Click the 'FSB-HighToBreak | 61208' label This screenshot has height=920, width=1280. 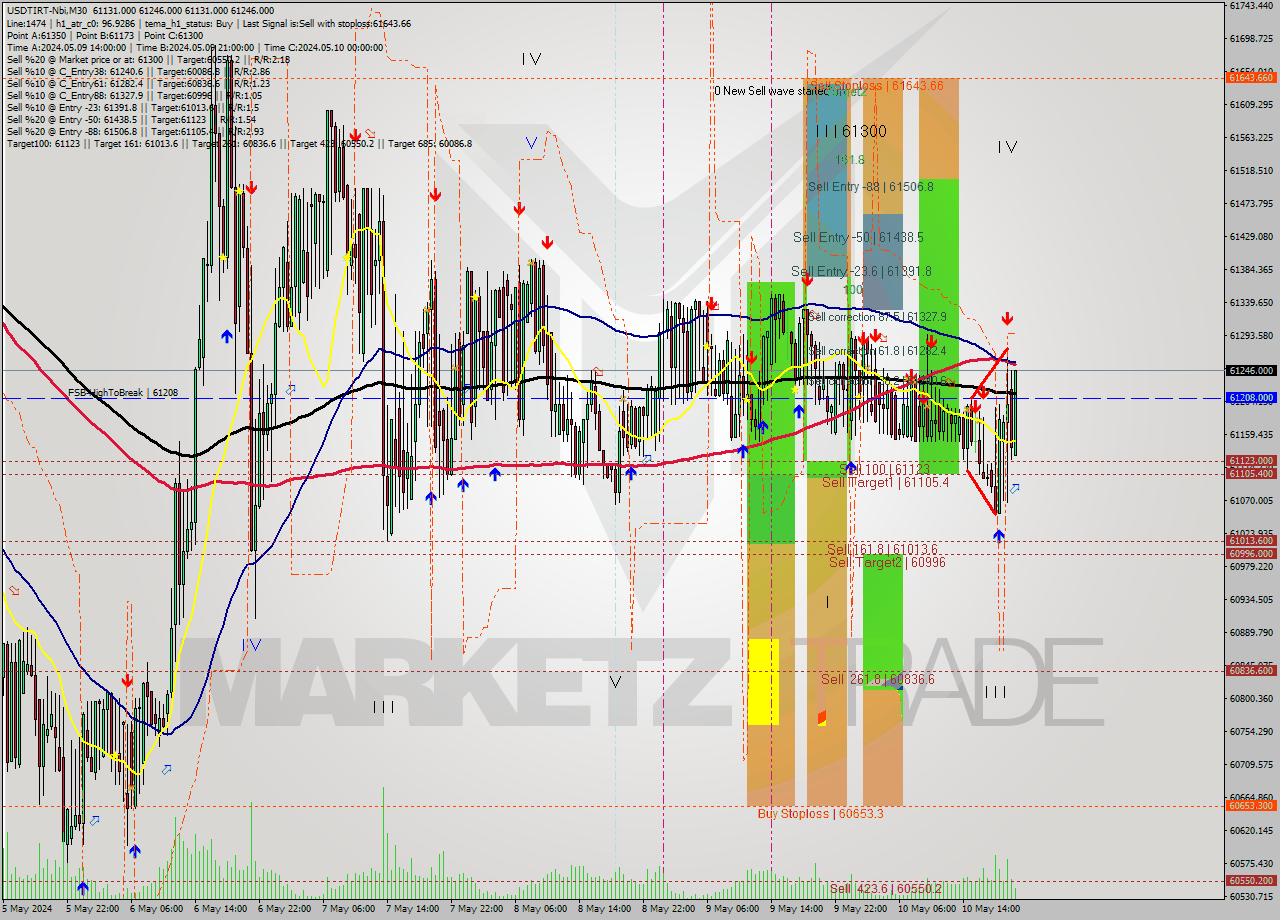tap(123, 393)
